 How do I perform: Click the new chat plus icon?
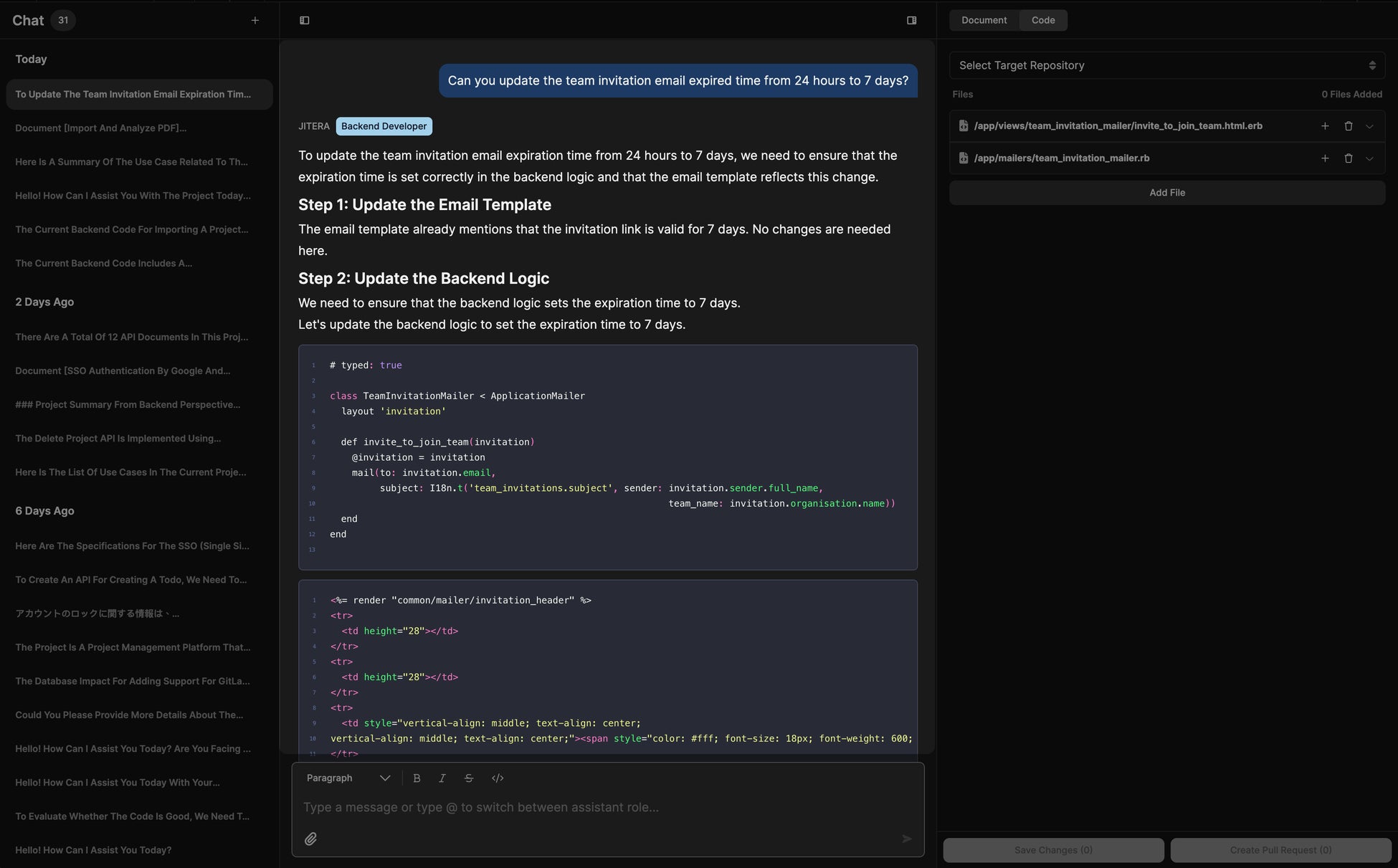(x=255, y=21)
